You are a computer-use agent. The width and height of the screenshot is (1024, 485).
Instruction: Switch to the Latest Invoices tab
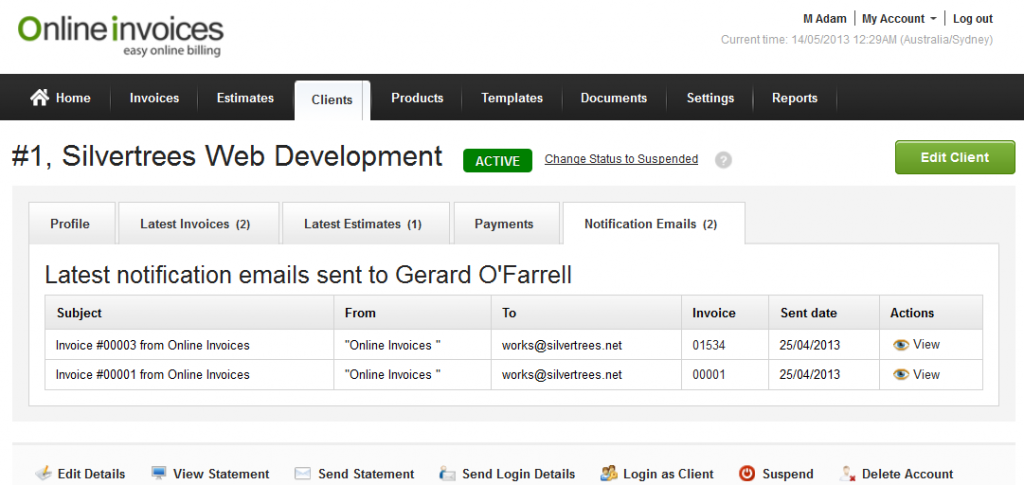click(x=195, y=224)
